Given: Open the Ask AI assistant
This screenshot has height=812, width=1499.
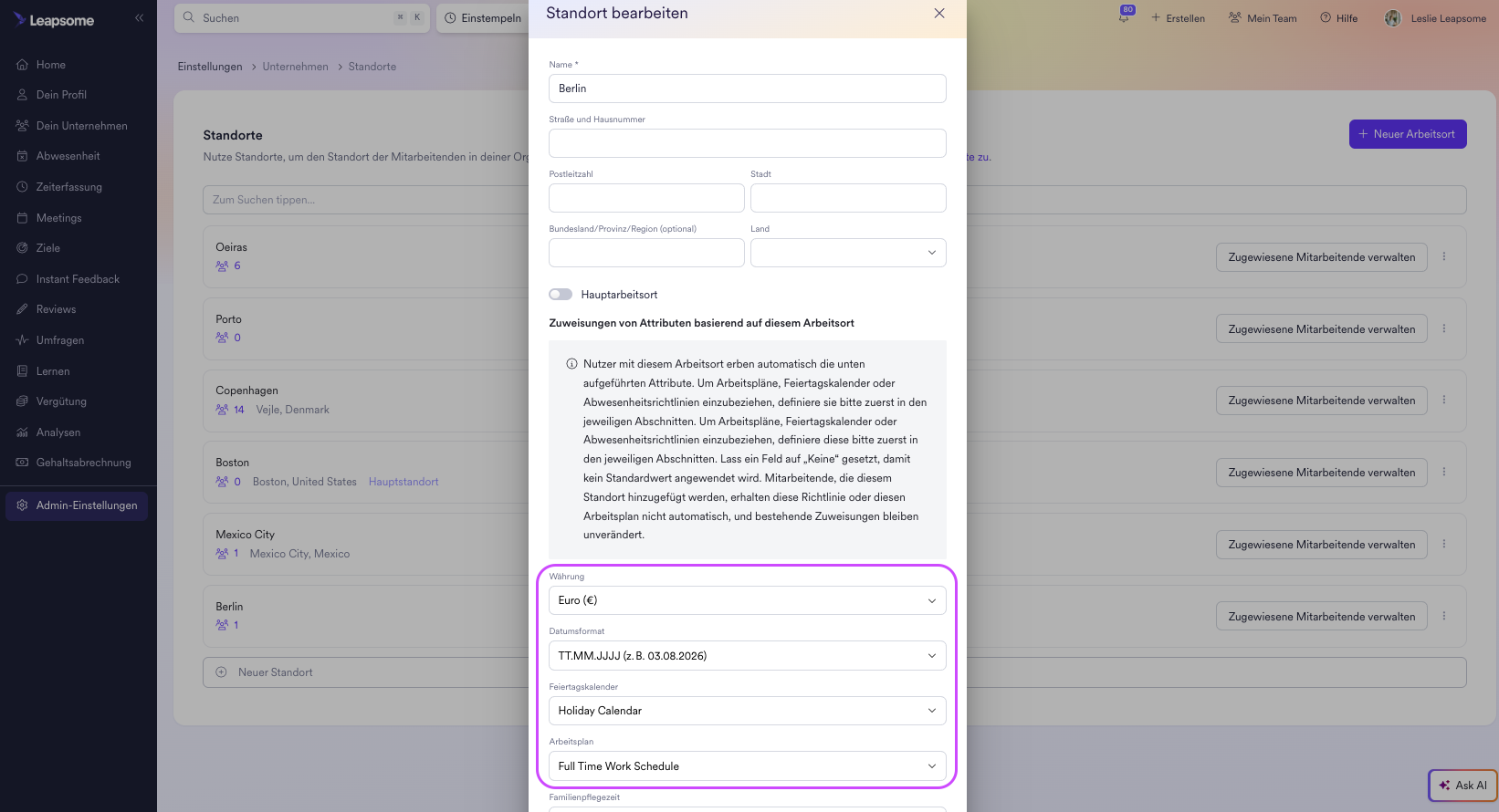Looking at the screenshot, I should (x=1462, y=786).
